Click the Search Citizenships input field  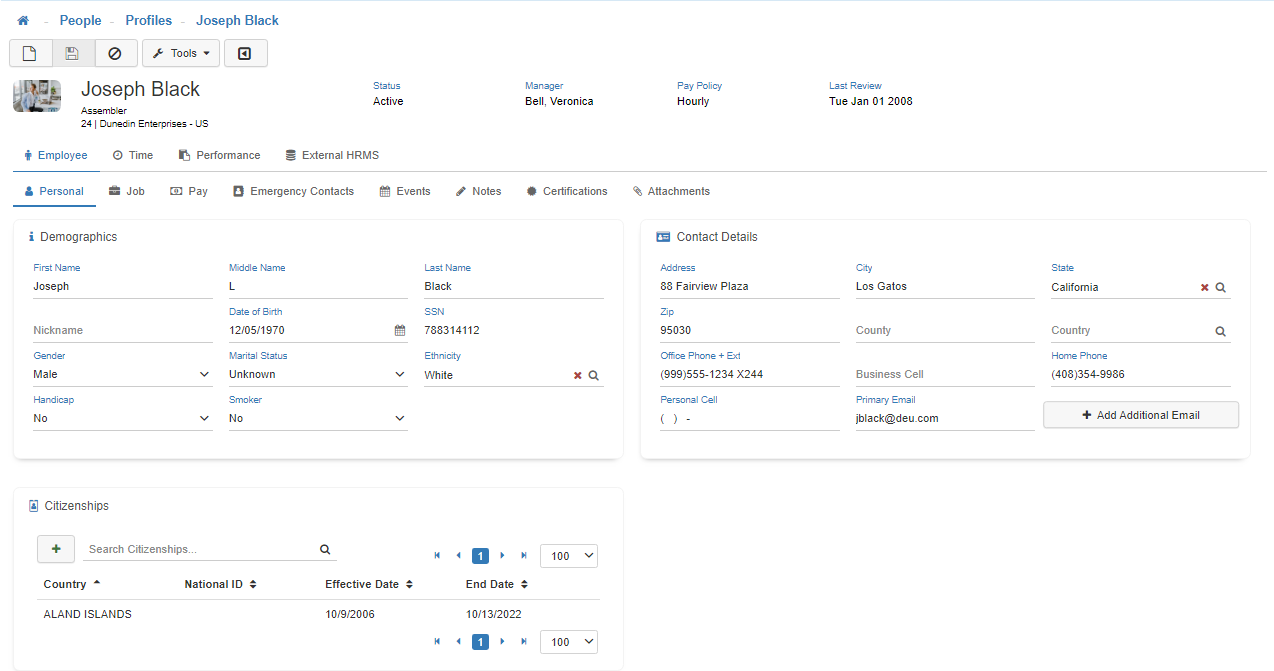pos(200,549)
